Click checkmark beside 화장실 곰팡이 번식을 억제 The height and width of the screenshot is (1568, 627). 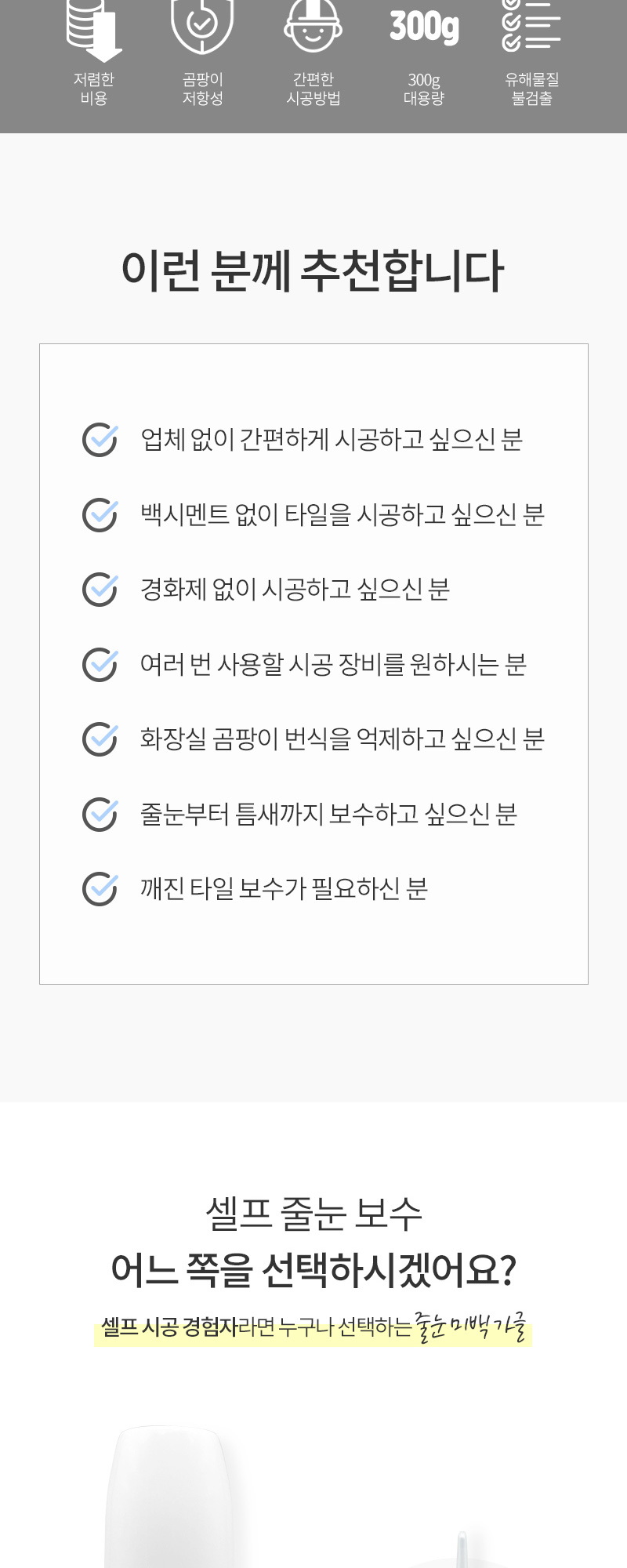100,739
